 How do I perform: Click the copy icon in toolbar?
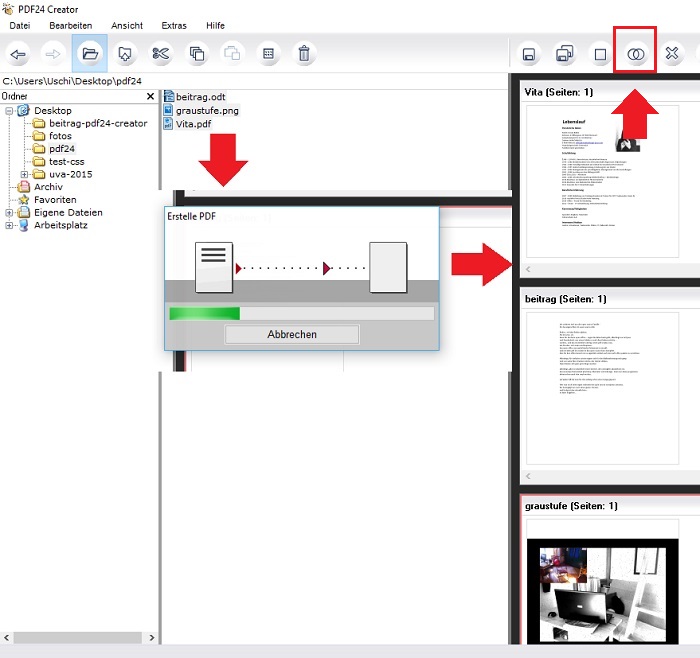[197, 54]
